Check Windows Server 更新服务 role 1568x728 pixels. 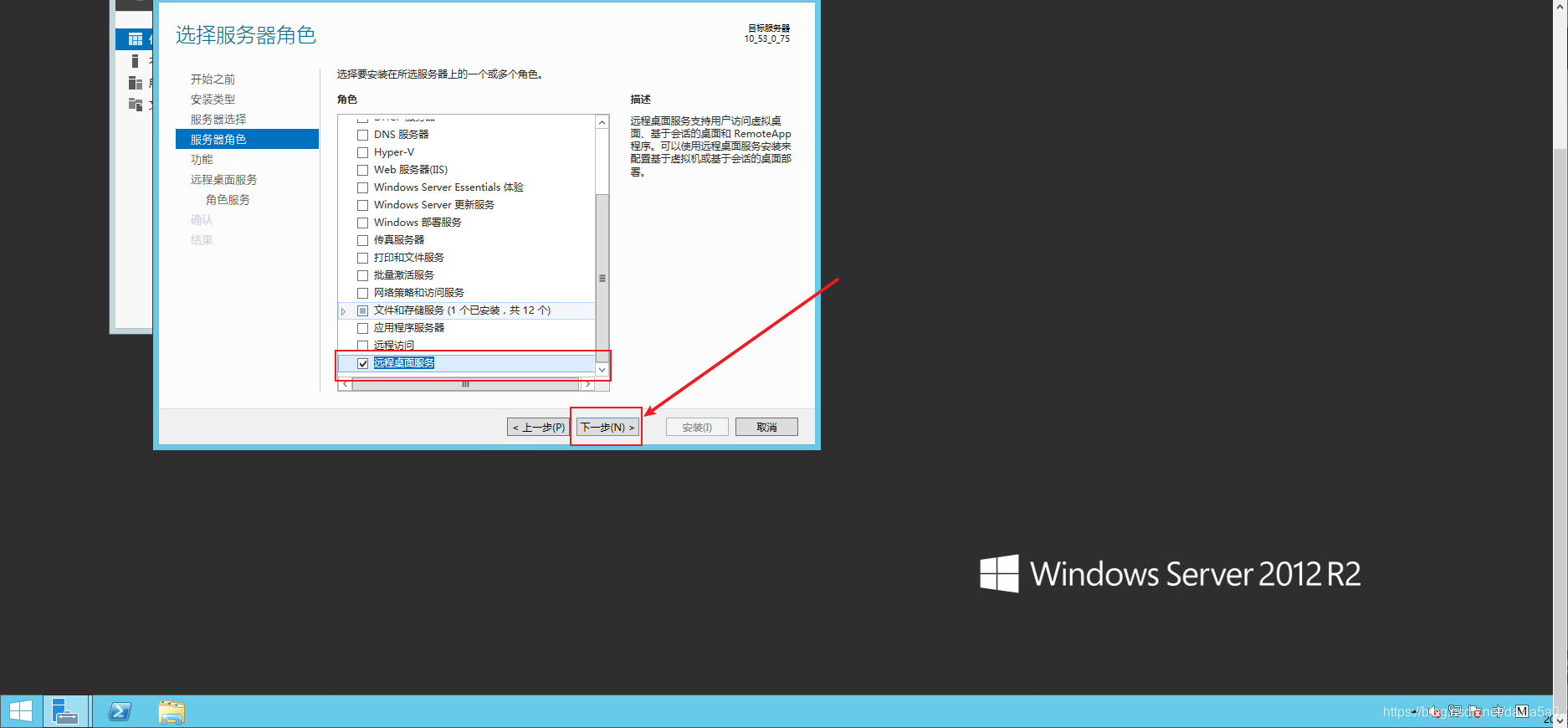click(x=362, y=205)
